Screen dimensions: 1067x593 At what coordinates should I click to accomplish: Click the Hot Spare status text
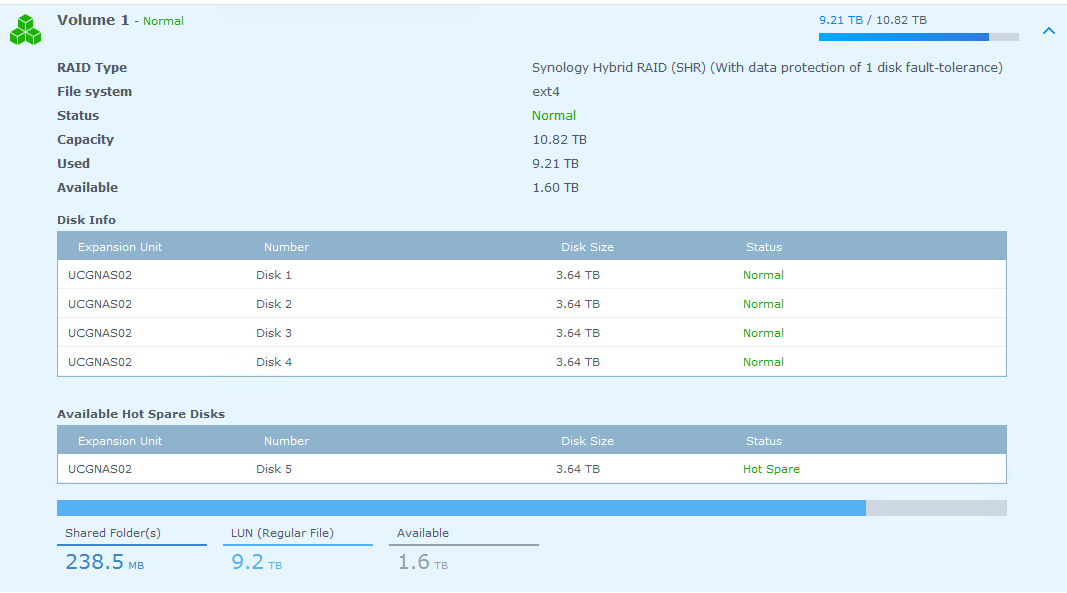click(770, 469)
